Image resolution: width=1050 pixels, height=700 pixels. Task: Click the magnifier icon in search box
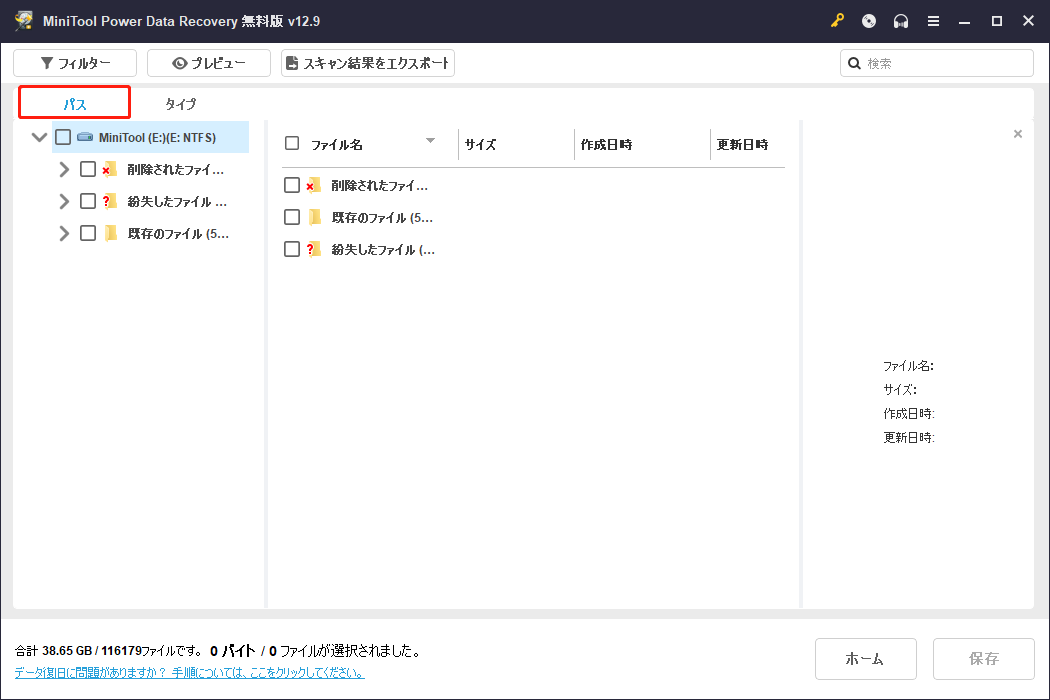coord(854,63)
